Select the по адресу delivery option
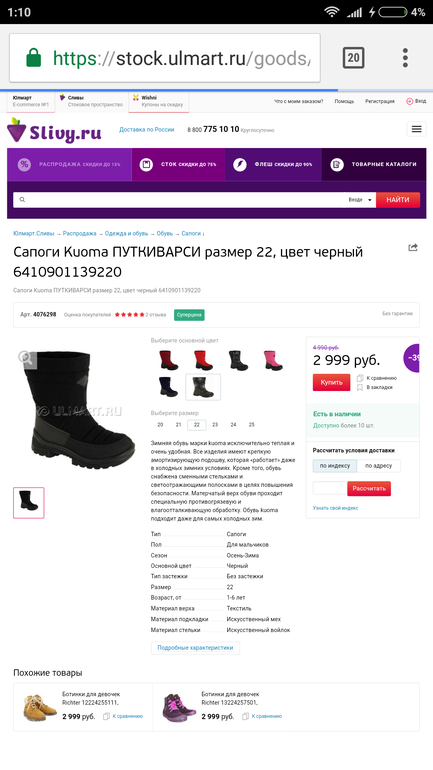The width and height of the screenshot is (433, 770). [379, 466]
